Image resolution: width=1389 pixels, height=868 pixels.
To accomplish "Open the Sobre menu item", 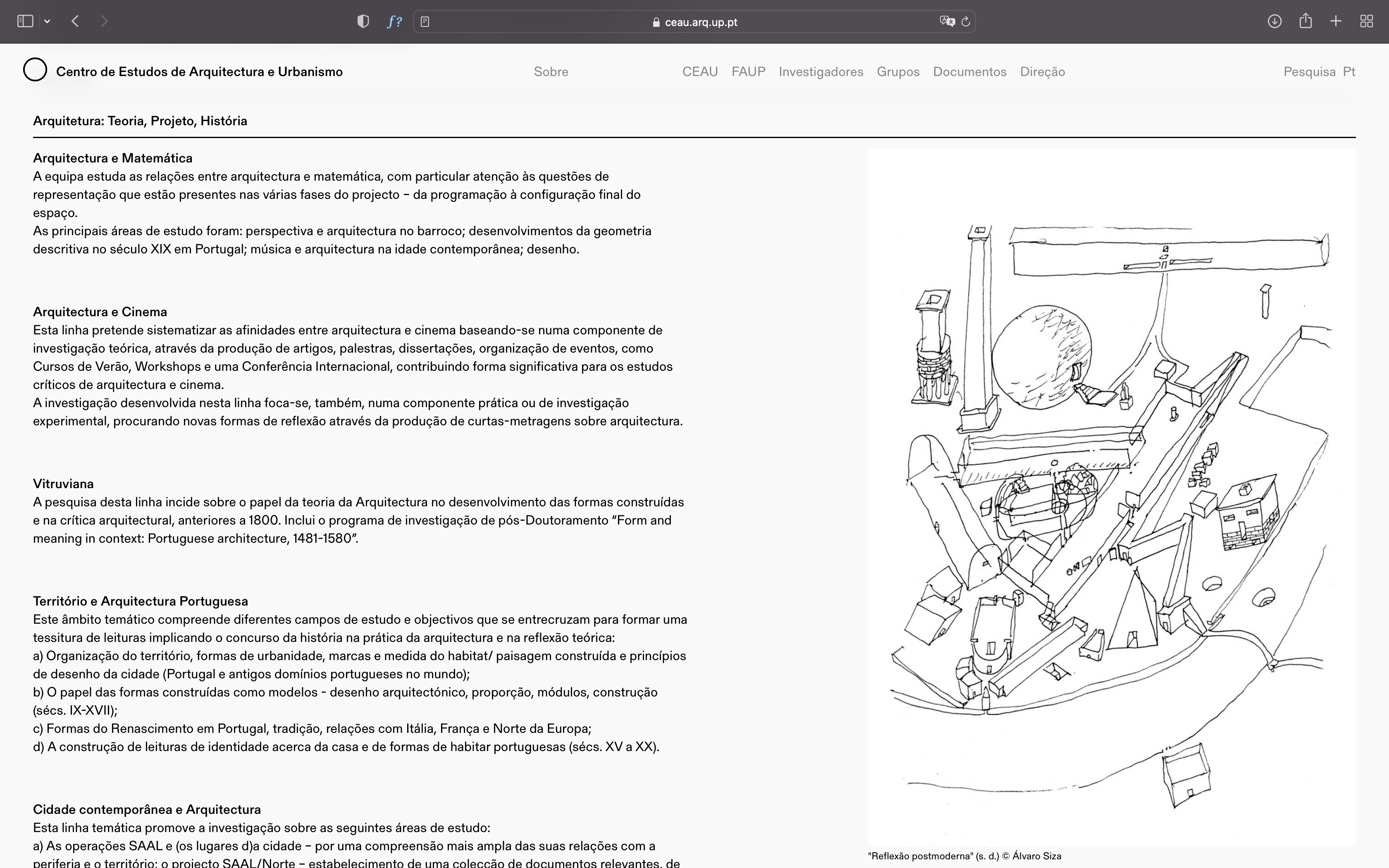I will click(x=551, y=72).
